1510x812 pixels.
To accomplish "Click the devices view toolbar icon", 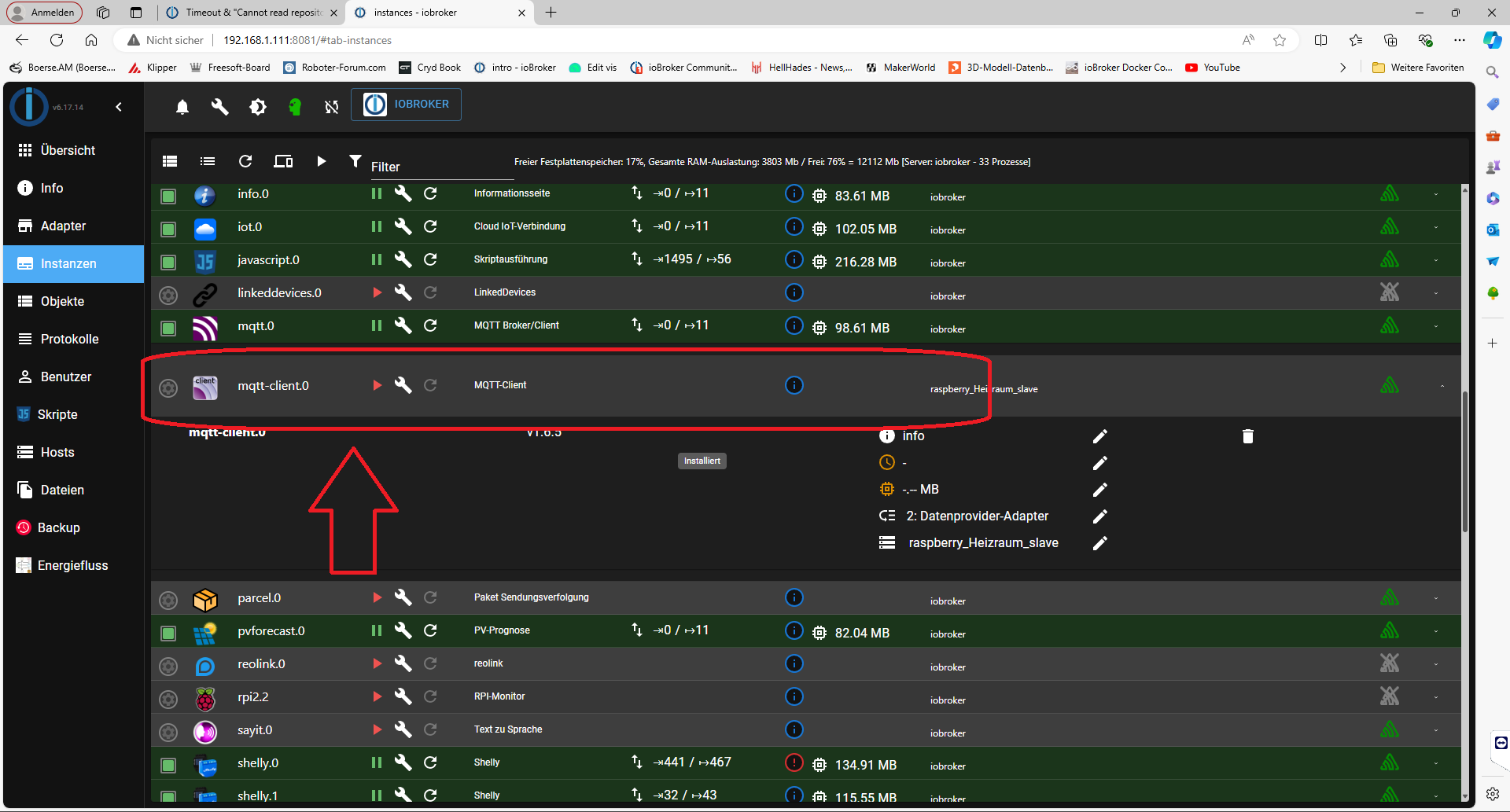I will pyautogui.click(x=283, y=161).
